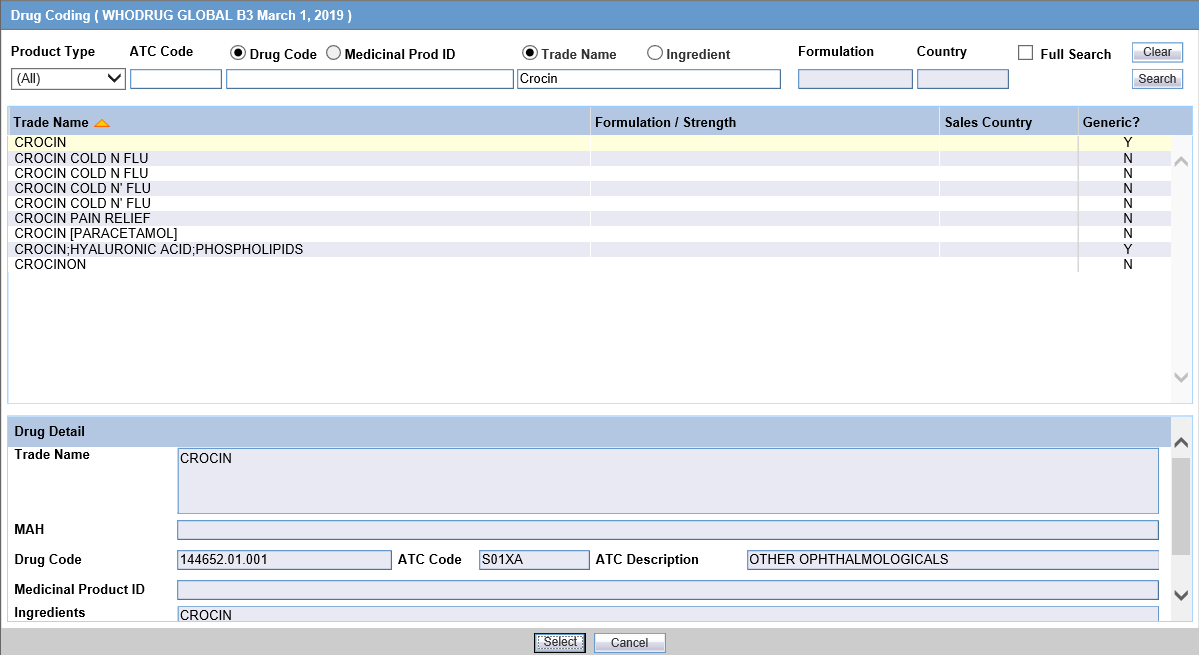Click the Generic? column header
The image size is (1199, 655).
click(x=1110, y=121)
